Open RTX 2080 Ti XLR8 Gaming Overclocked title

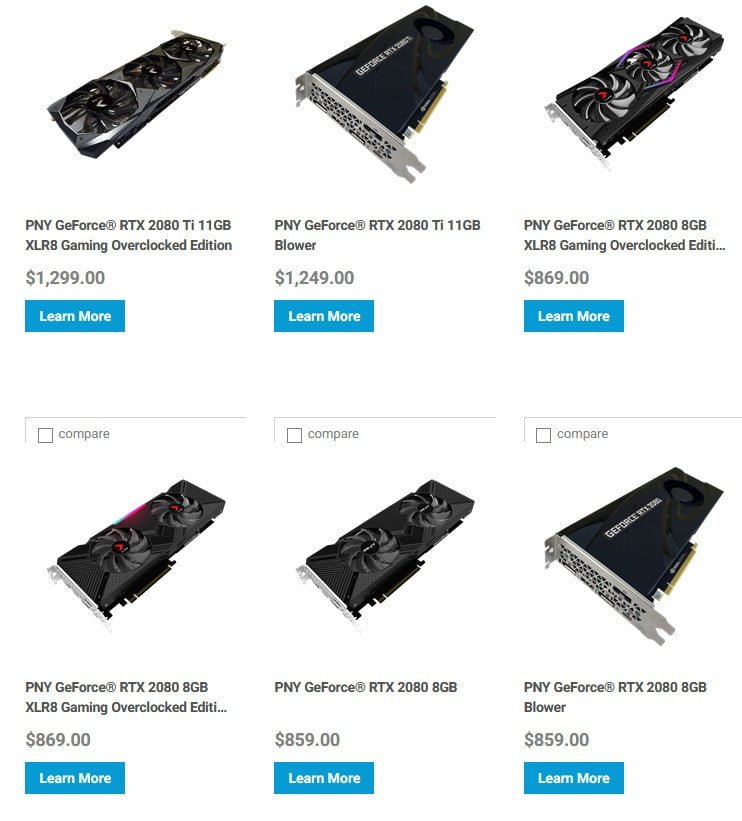pyautogui.click(x=129, y=235)
